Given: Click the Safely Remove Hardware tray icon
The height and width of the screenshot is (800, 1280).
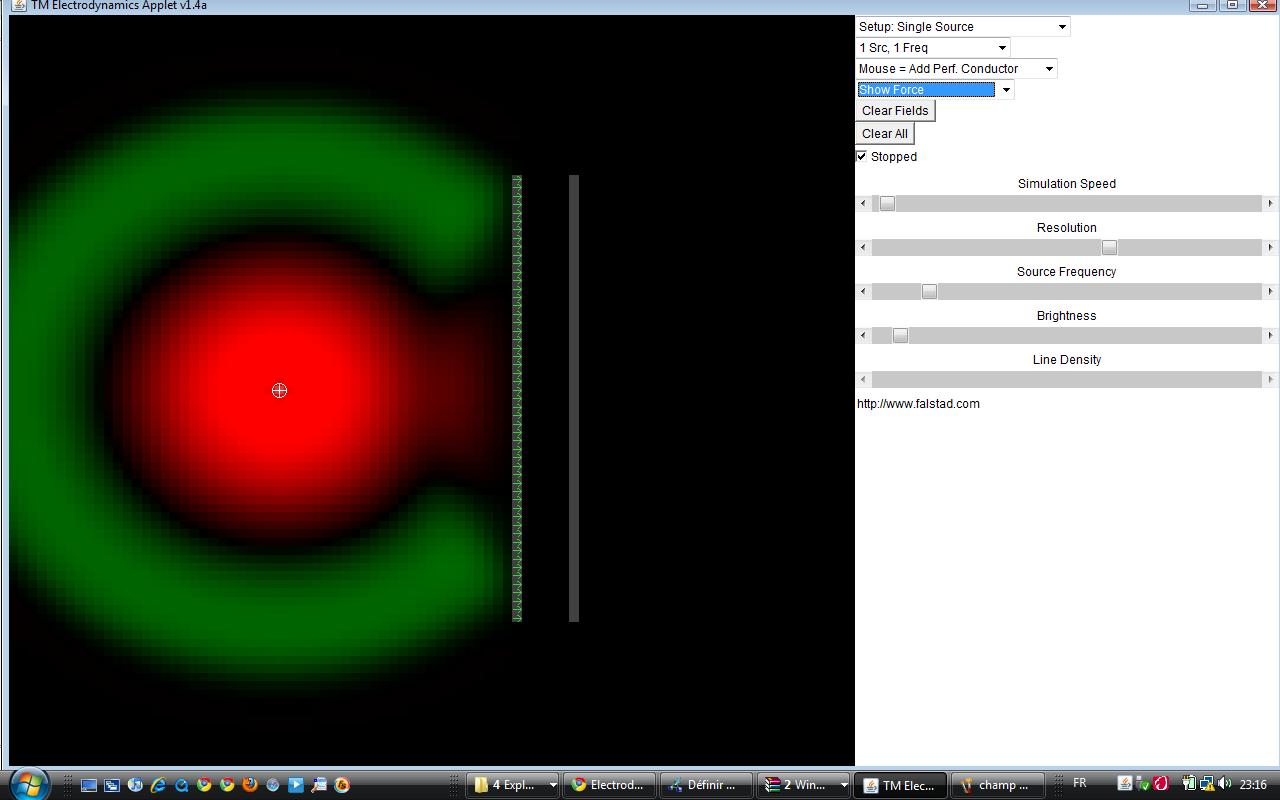Looking at the screenshot, I should pyautogui.click(x=1143, y=784).
